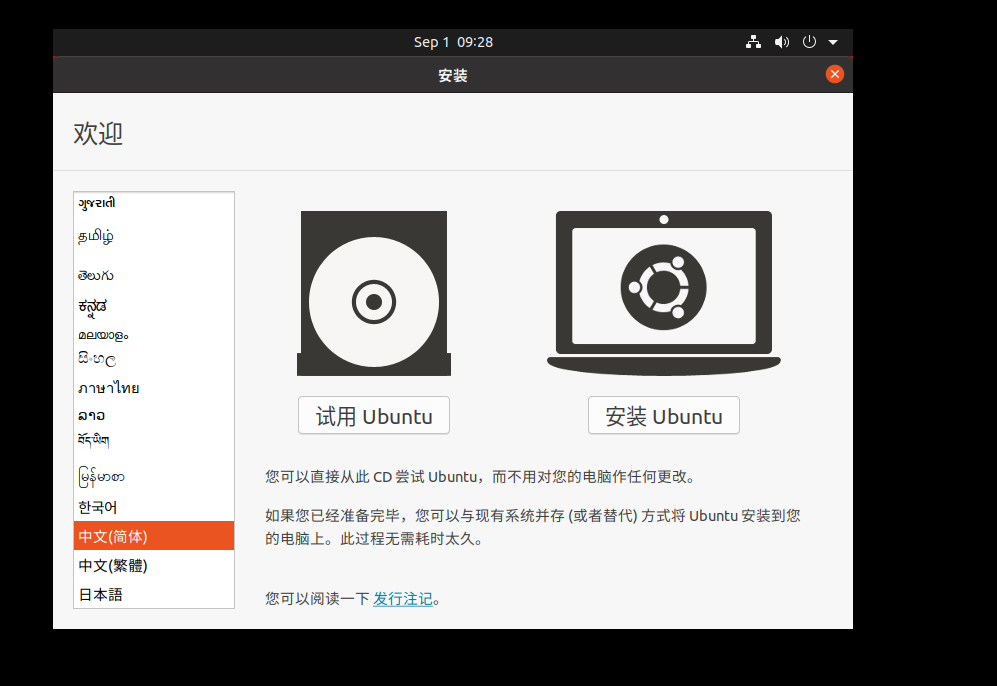Select Malayalam (മലയാളം) in language list
The height and width of the screenshot is (686, 997).
coord(154,335)
